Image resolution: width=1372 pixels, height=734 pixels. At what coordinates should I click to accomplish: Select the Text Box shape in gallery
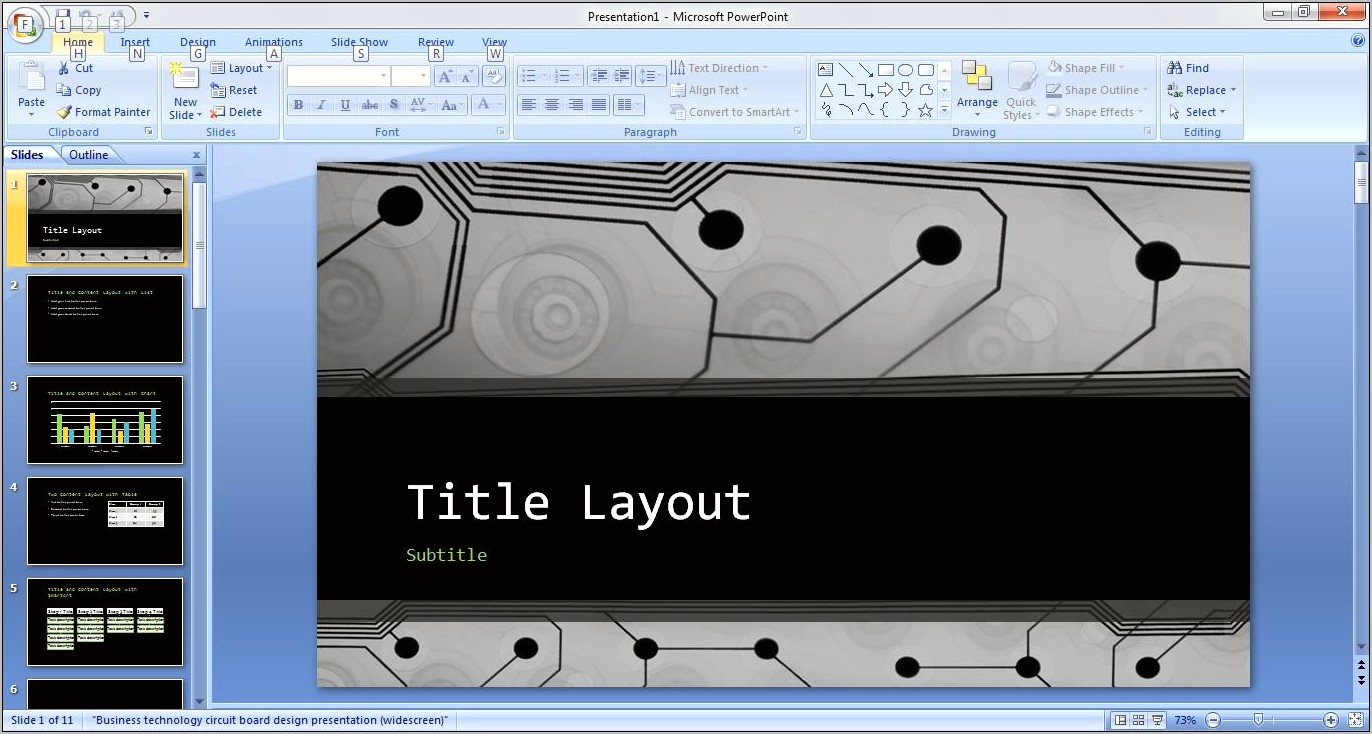826,70
